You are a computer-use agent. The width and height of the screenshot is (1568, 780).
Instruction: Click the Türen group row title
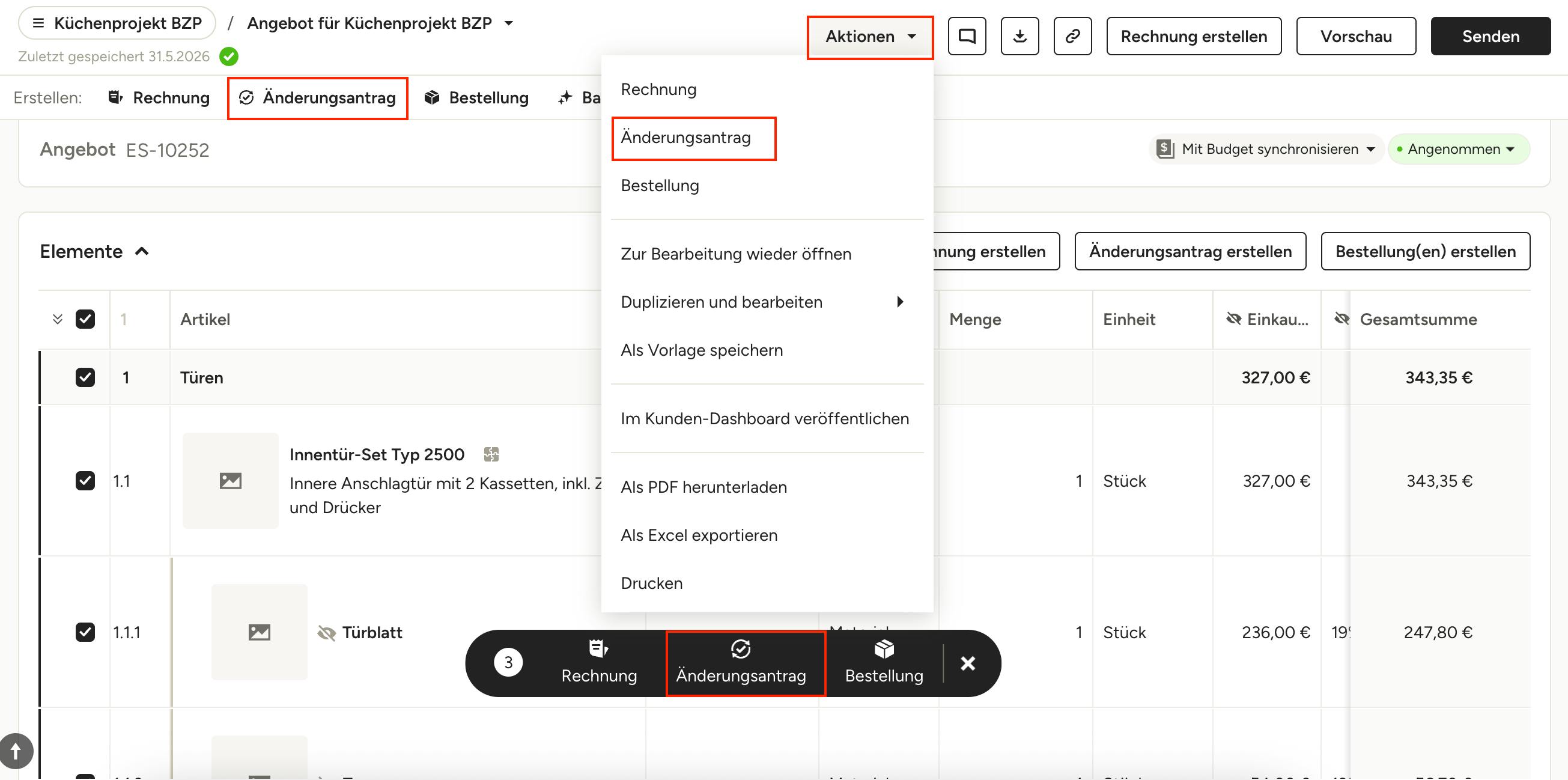point(201,378)
